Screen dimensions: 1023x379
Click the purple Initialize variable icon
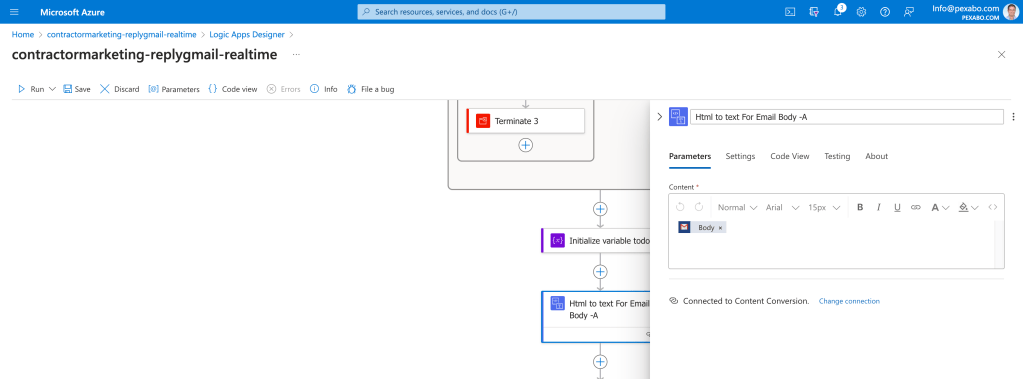point(557,240)
